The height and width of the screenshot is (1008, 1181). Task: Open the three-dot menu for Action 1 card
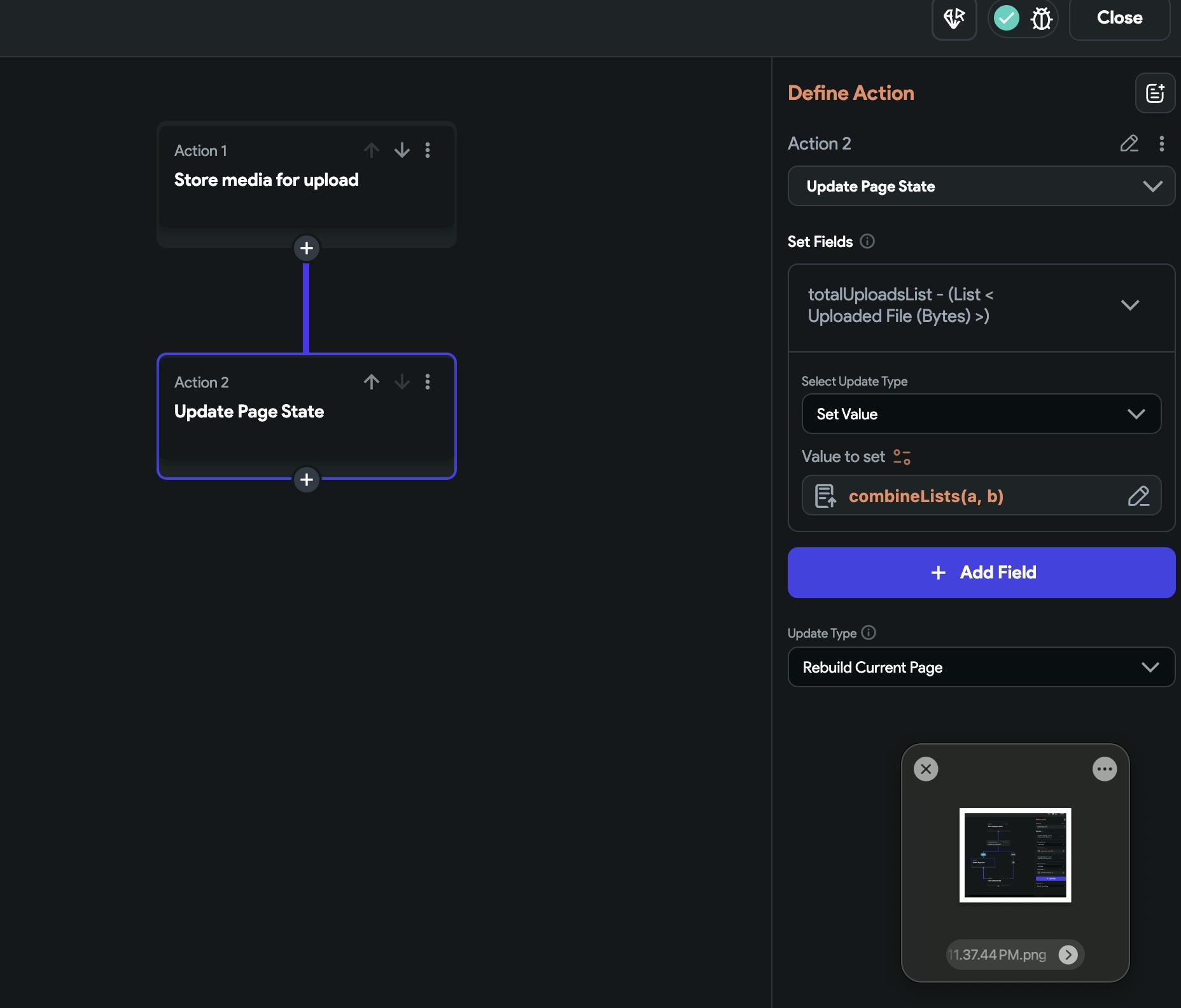[x=428, y=150]
